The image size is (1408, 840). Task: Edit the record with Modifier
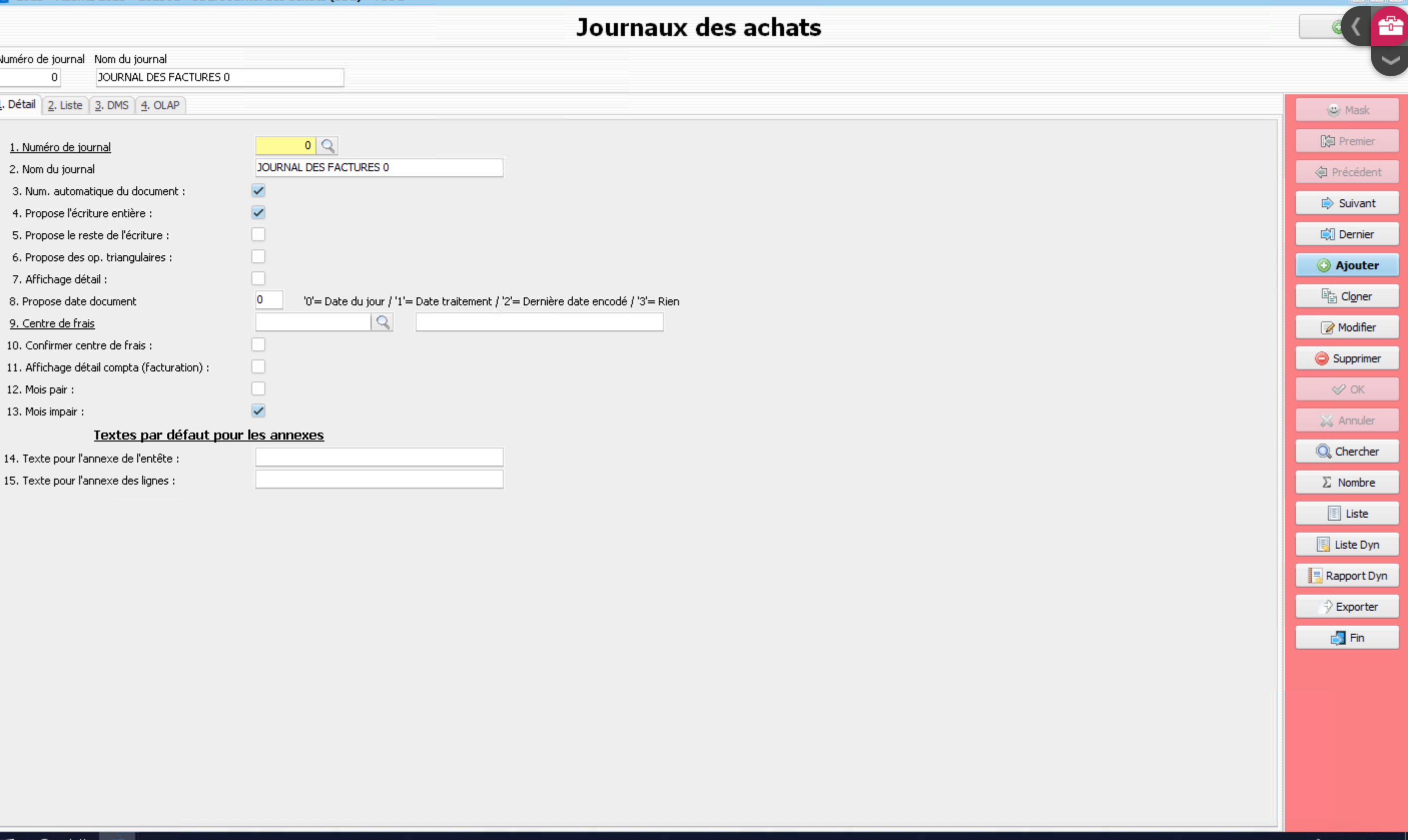[1347, 327]
